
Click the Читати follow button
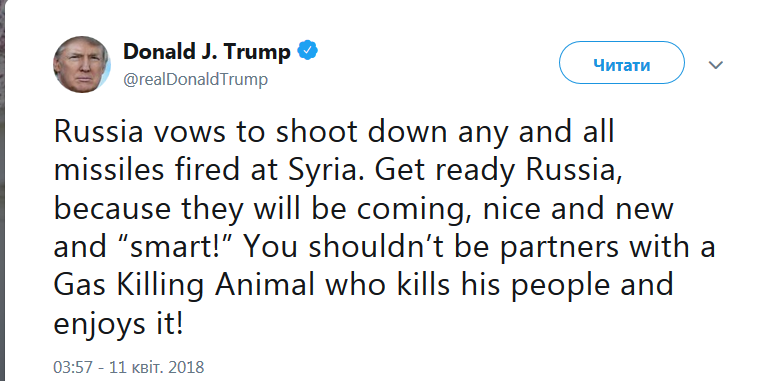coord(622,63)
